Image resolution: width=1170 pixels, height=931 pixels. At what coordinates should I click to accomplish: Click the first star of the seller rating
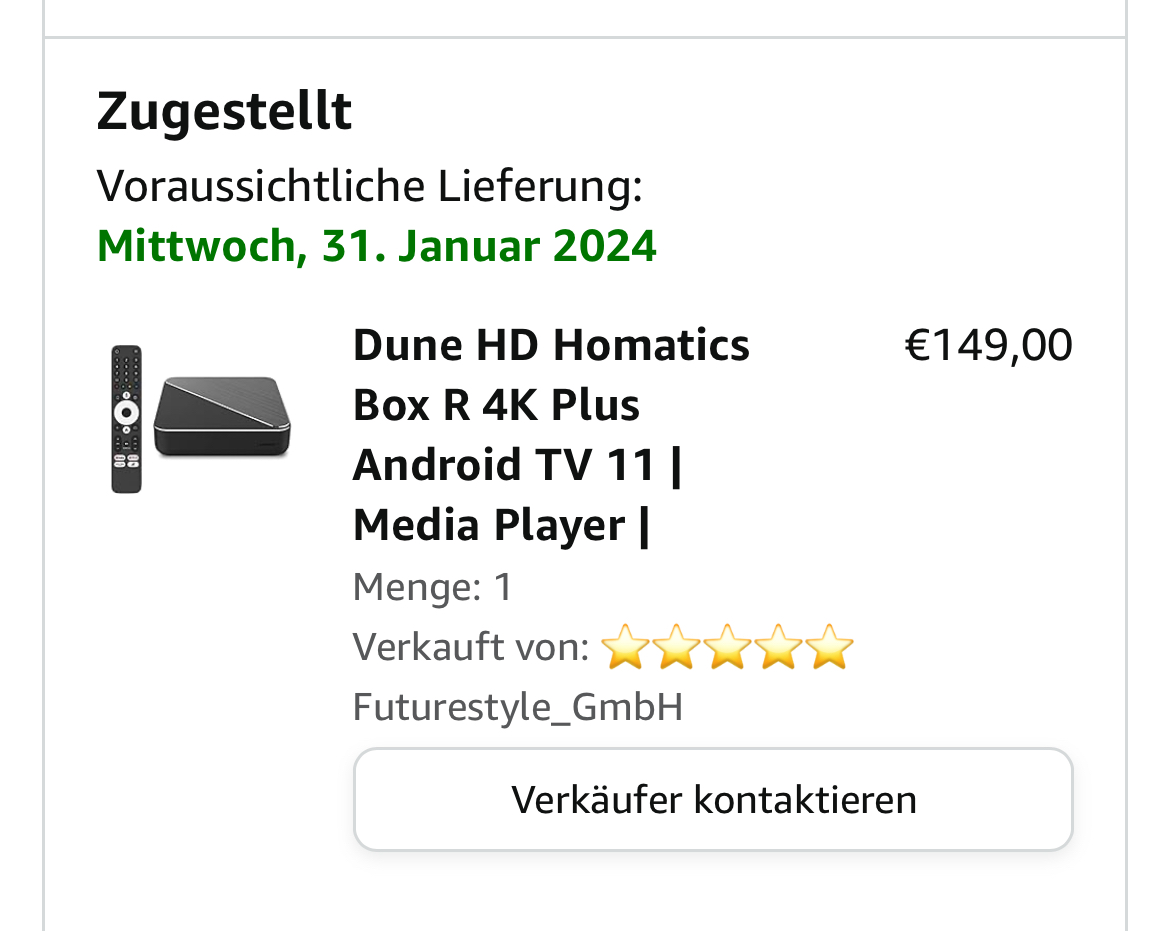pyautogui.click(x=625, y=647)
